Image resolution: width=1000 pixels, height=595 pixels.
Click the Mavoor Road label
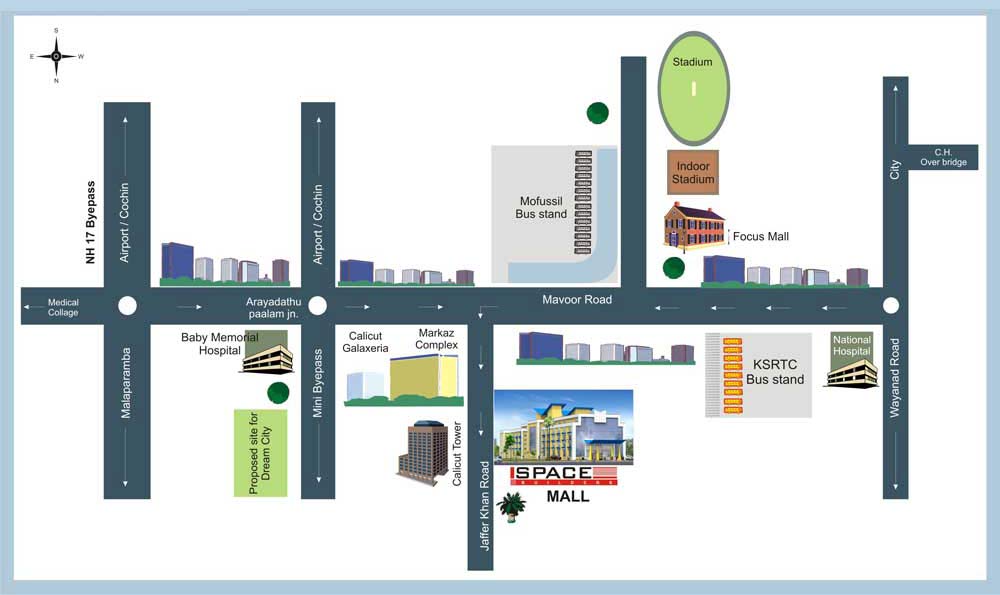(577, 299)
